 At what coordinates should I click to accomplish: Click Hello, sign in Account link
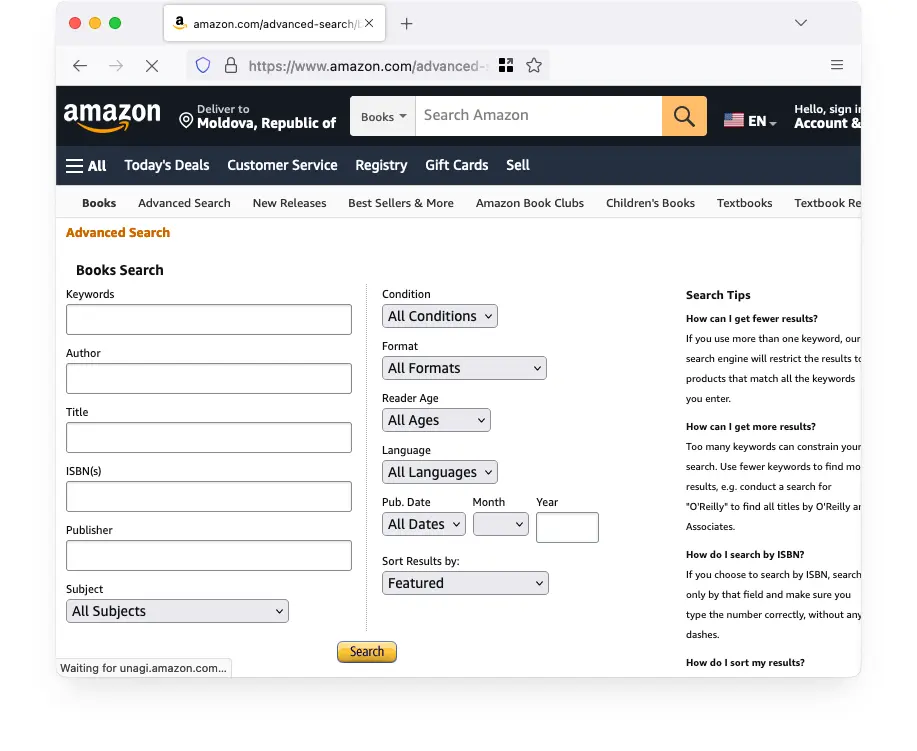(x=827, y=116)
